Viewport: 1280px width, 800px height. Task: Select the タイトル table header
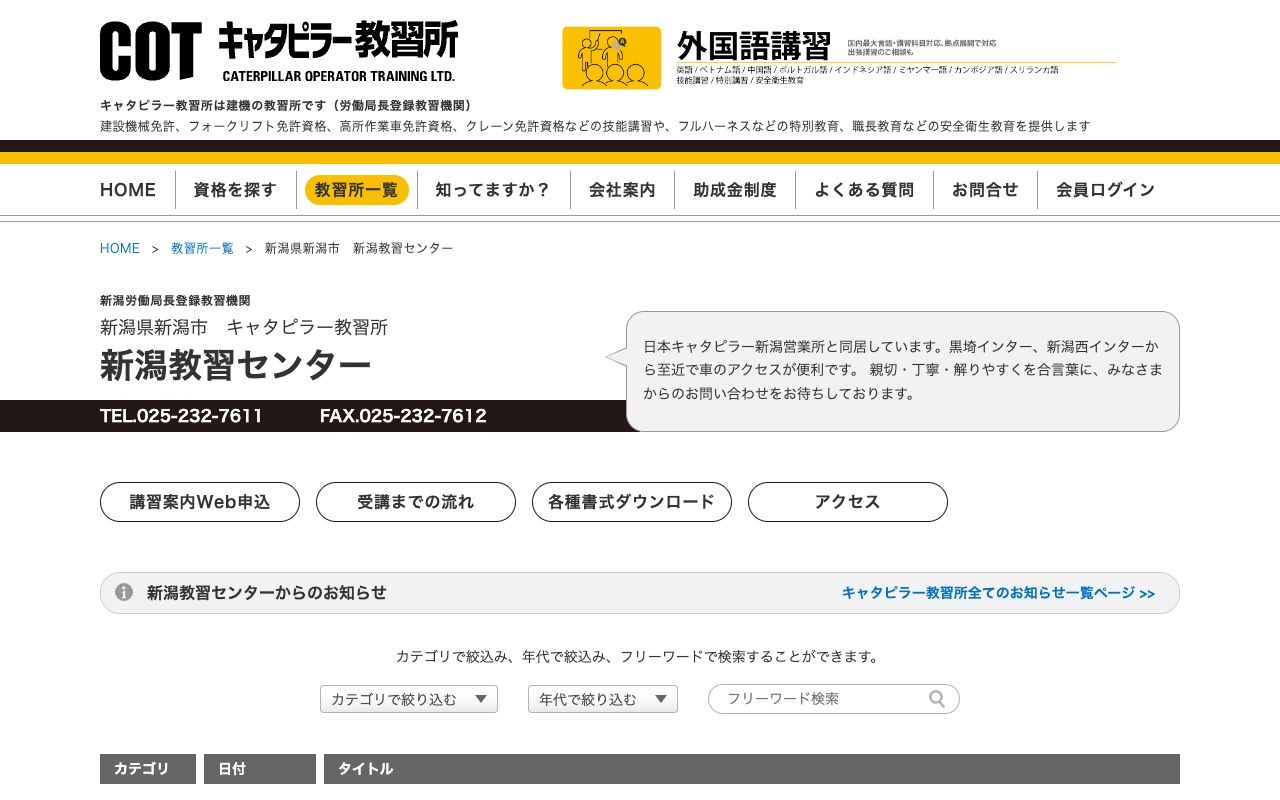366,769
